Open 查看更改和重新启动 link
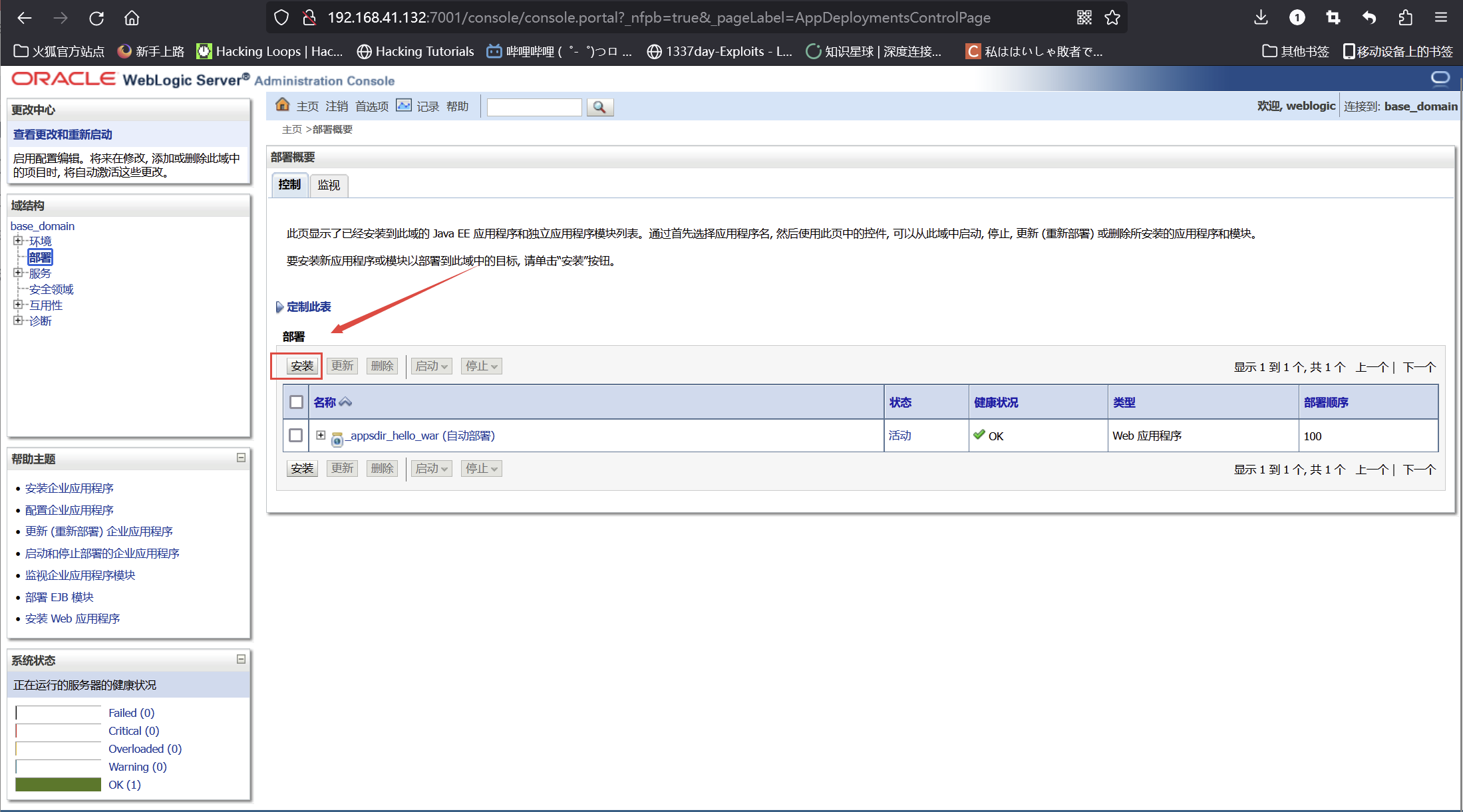This screenshot has height=812, width=1463. pos(63,134)
